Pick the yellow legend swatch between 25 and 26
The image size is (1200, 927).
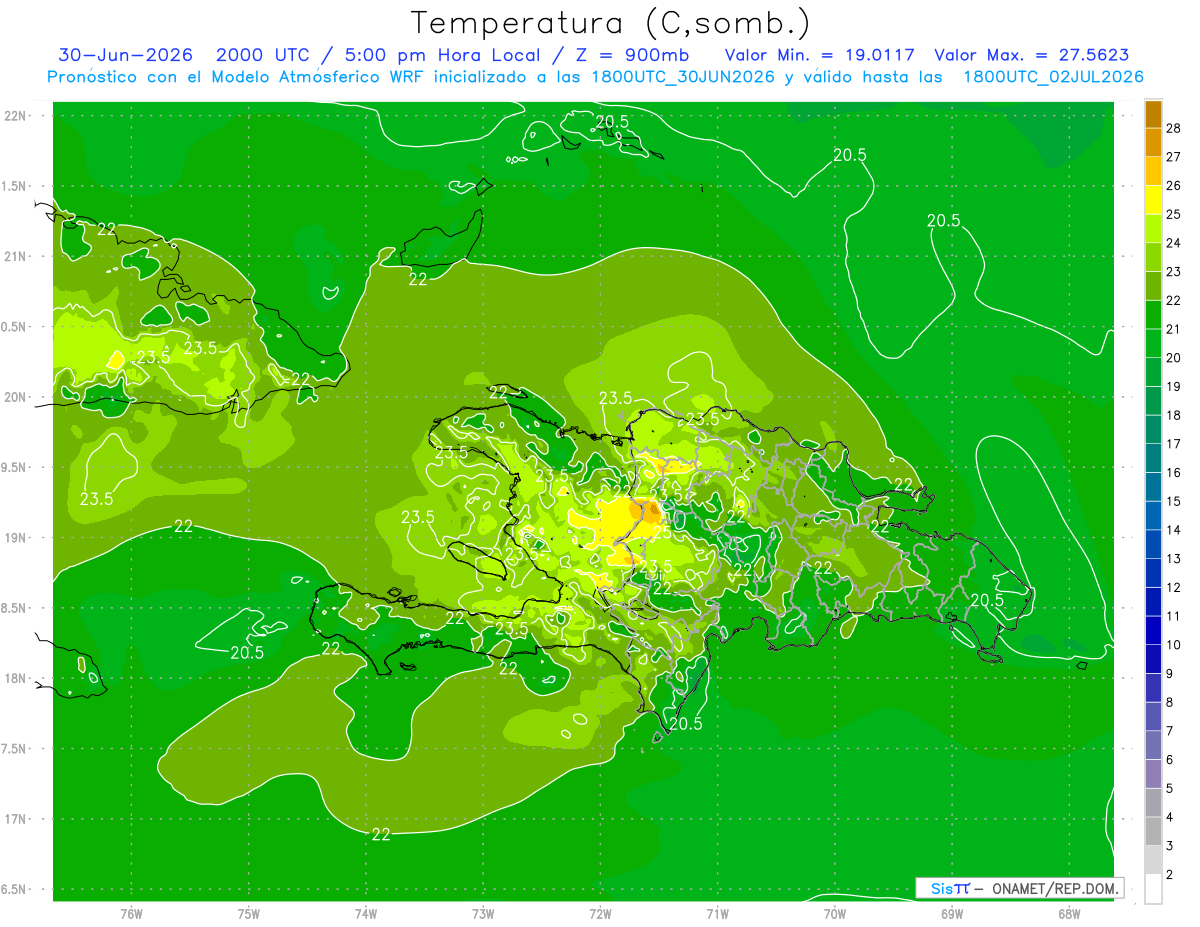1153,200
